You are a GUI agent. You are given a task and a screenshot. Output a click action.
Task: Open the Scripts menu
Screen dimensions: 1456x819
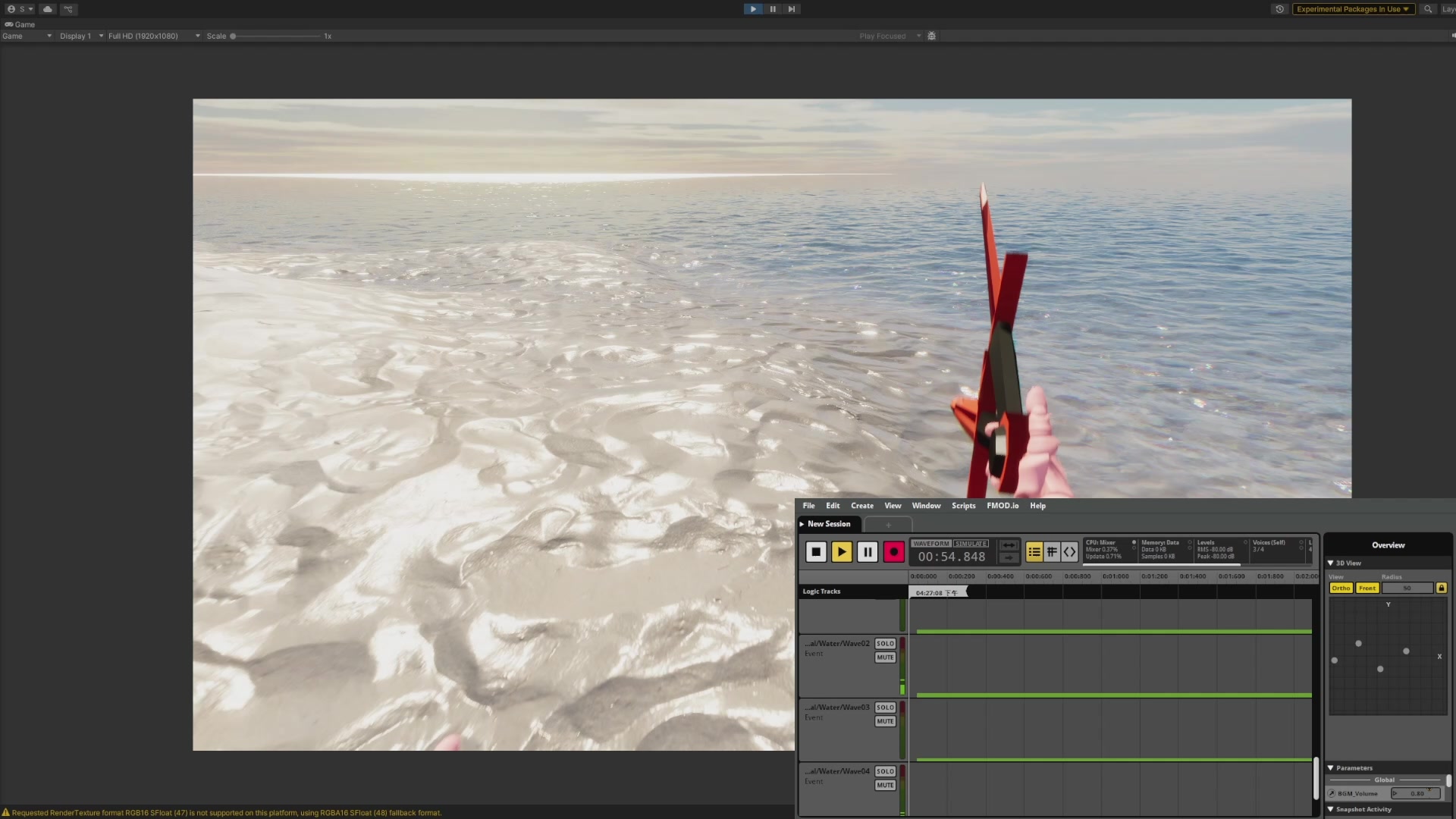[x=963, y=506]
